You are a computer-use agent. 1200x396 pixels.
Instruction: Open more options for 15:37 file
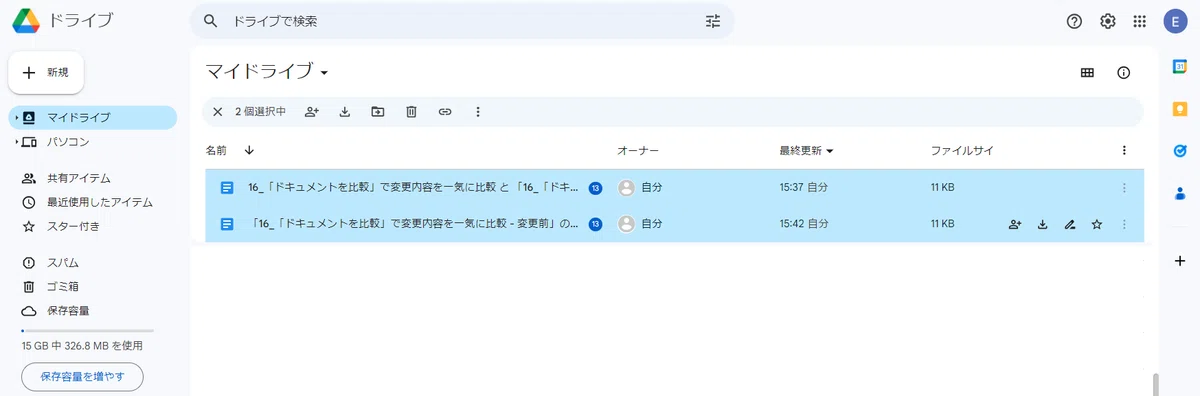point(1124,187)
